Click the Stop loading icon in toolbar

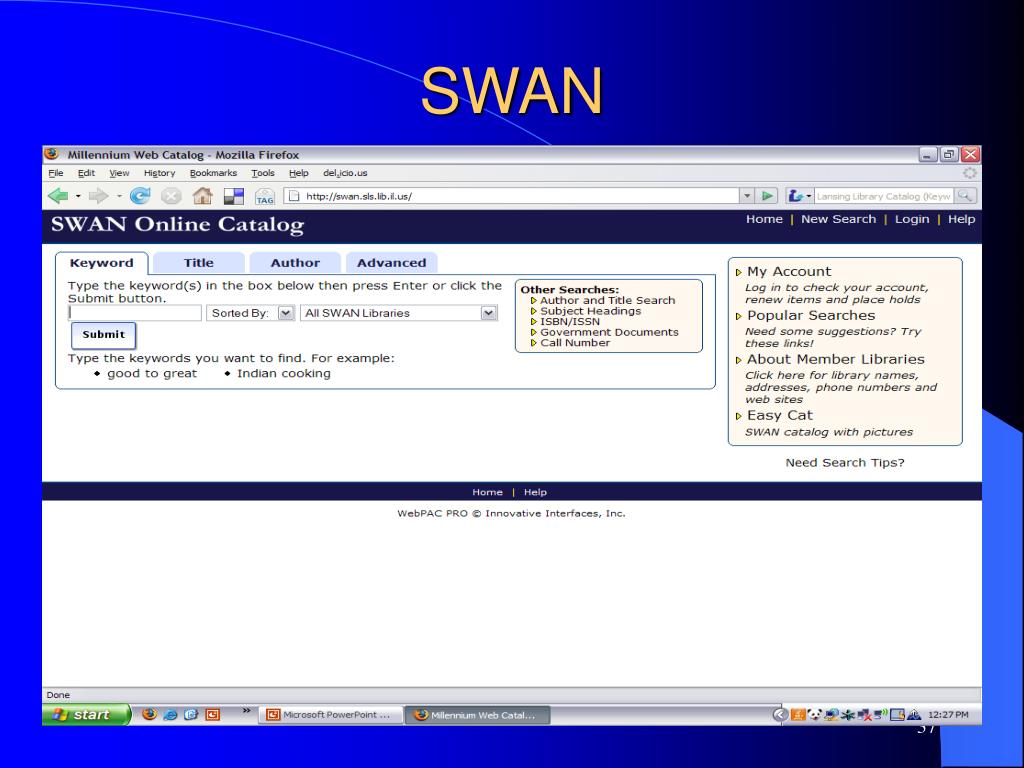coord(171,195)
